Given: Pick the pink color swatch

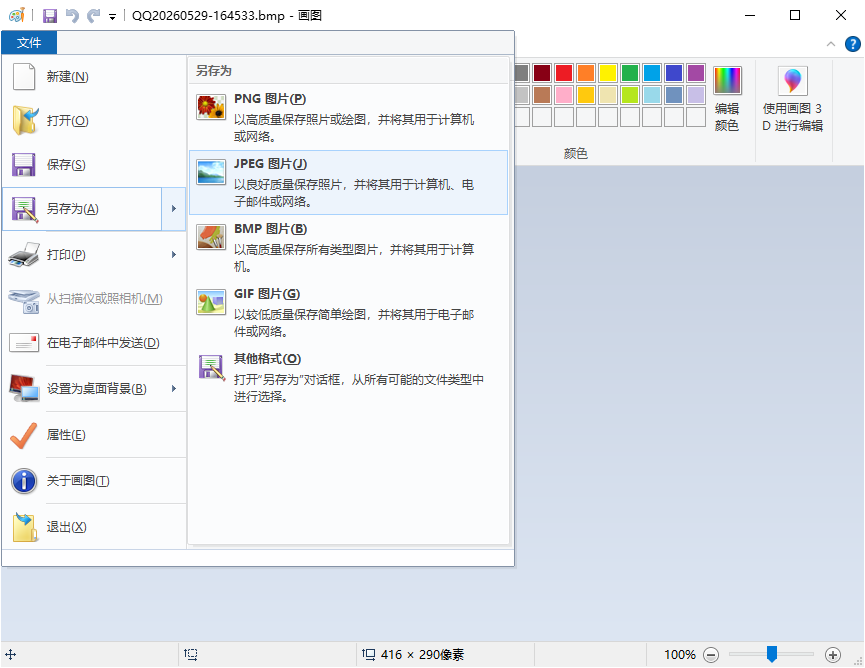Looking at the screenshot, I should click(x=564, y=95).
